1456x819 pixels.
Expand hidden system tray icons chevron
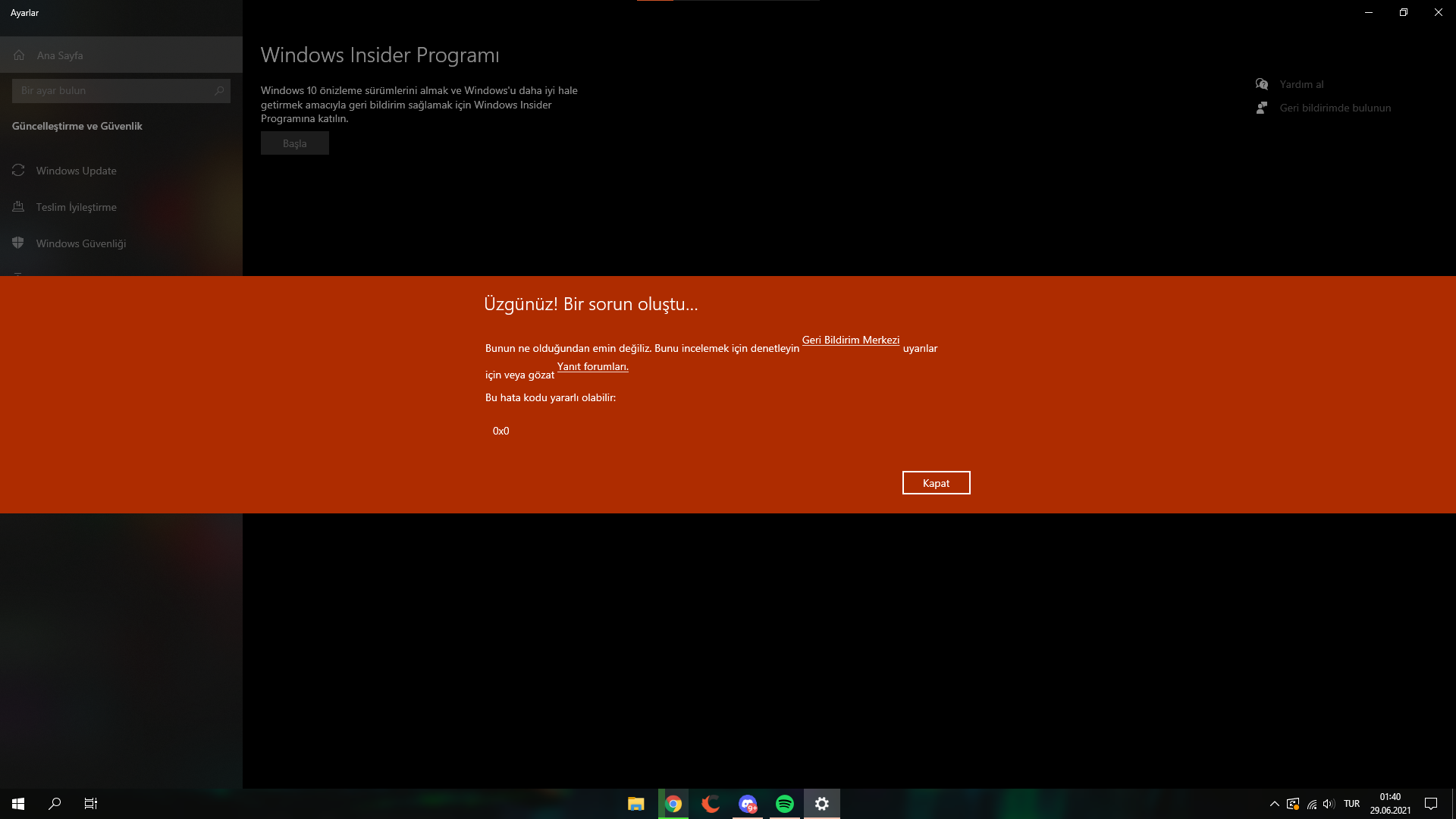point(1275,804)
